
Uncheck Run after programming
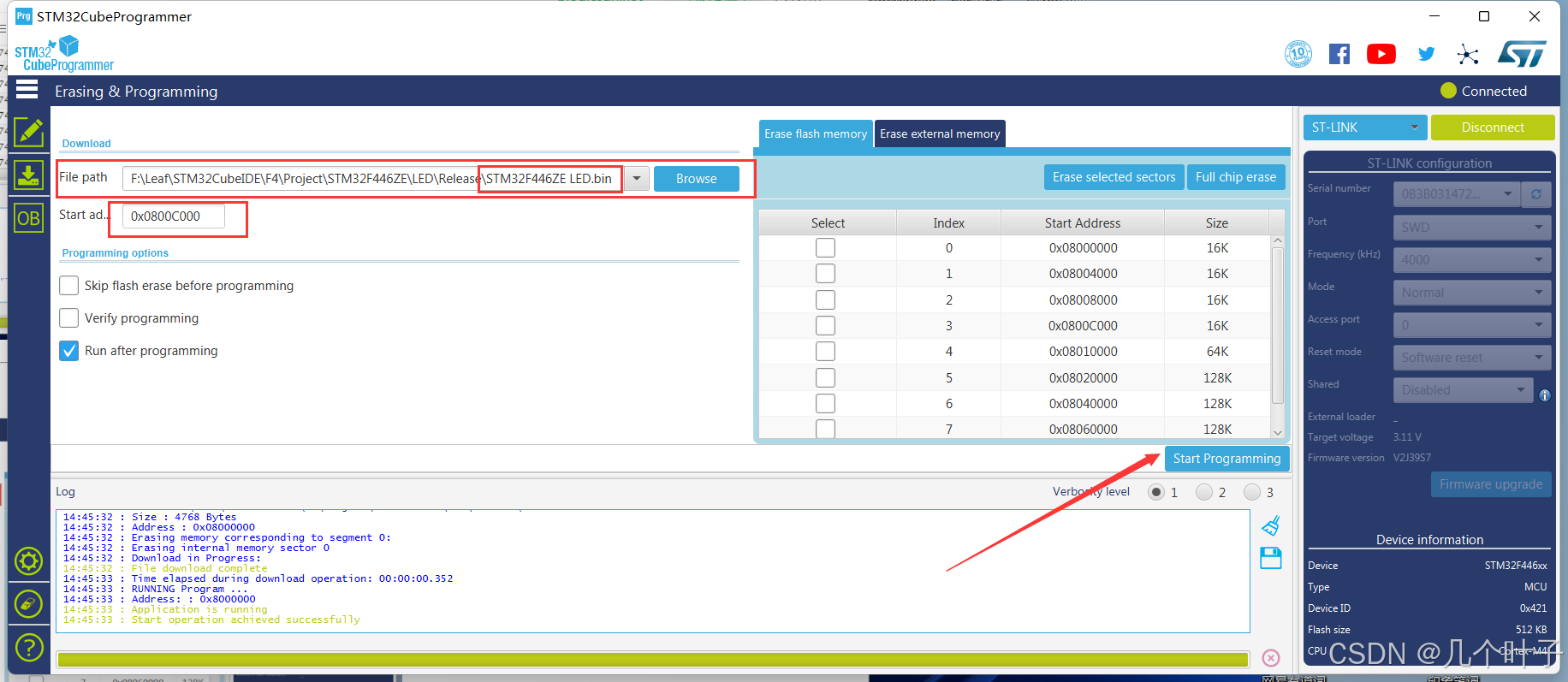click(x=69, y=350)
